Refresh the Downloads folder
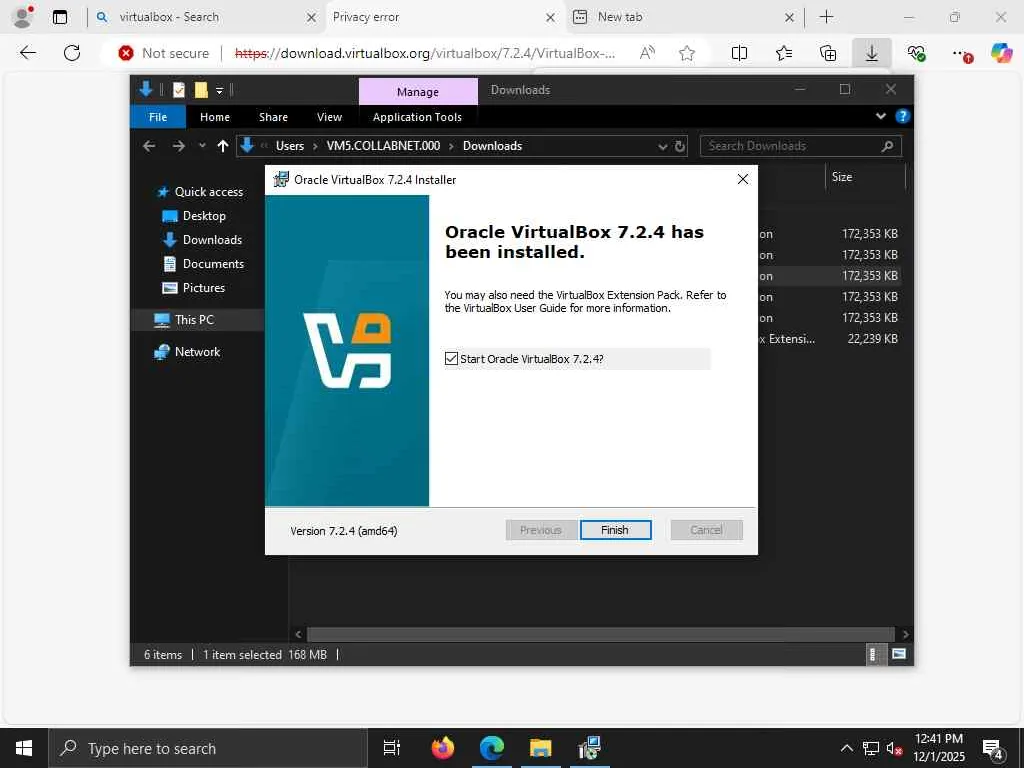This screenshot has width=1024, height=768. (x=680, y=146)
